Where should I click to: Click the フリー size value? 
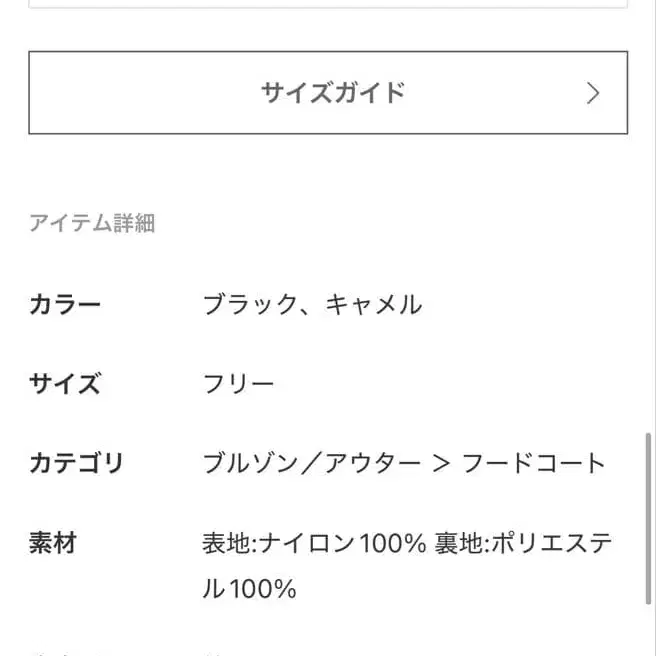click(x=238, y=384)
